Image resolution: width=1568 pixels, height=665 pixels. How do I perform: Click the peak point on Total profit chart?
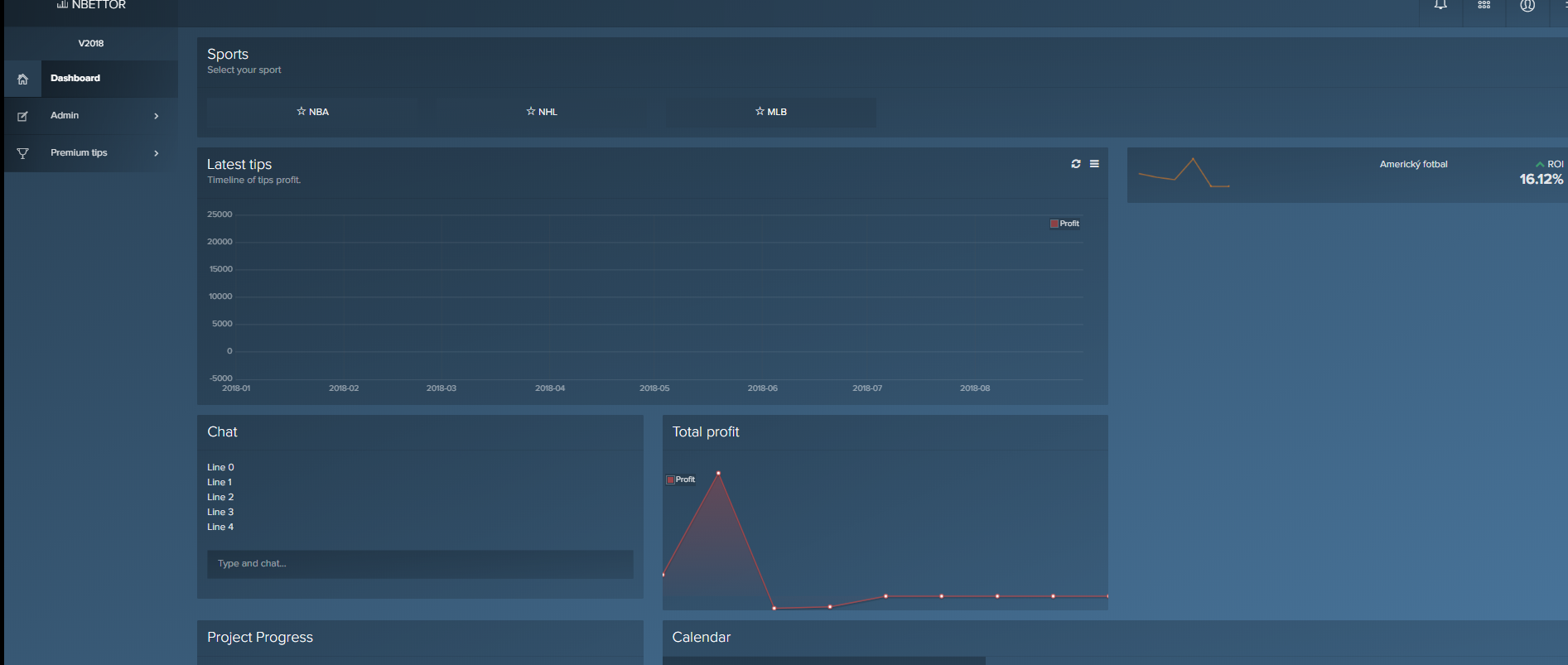tap(718, 473)
